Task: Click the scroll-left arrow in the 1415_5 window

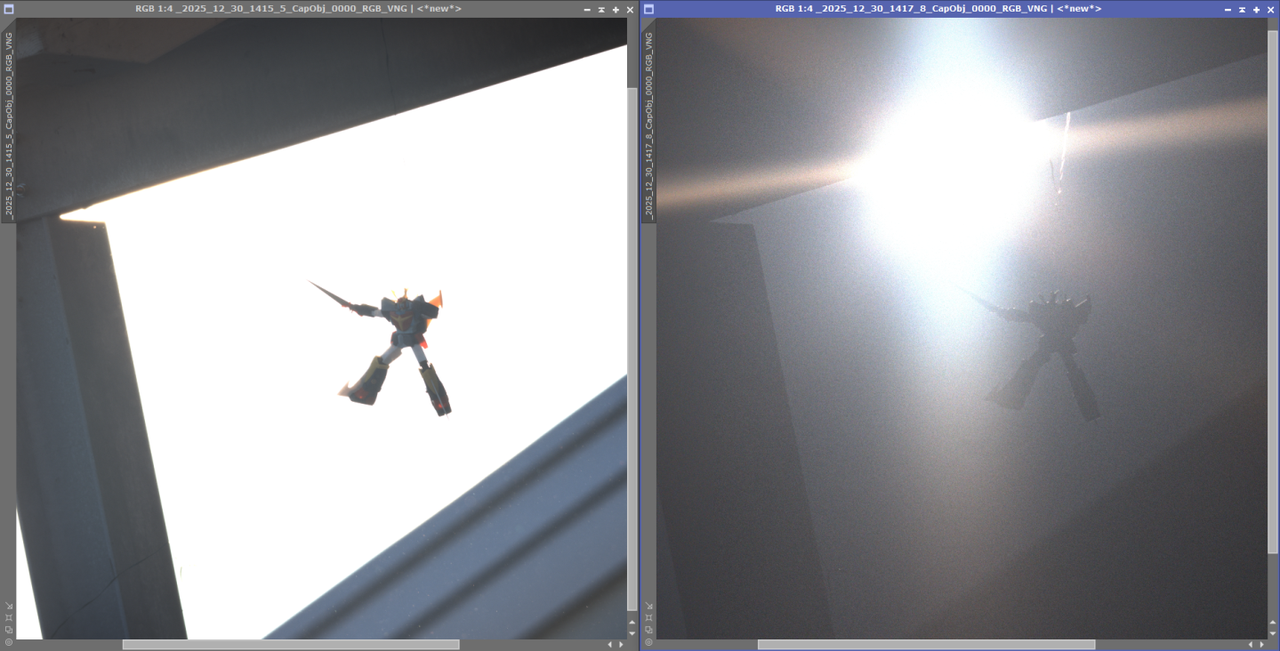Action: click(x=610, y=645)
